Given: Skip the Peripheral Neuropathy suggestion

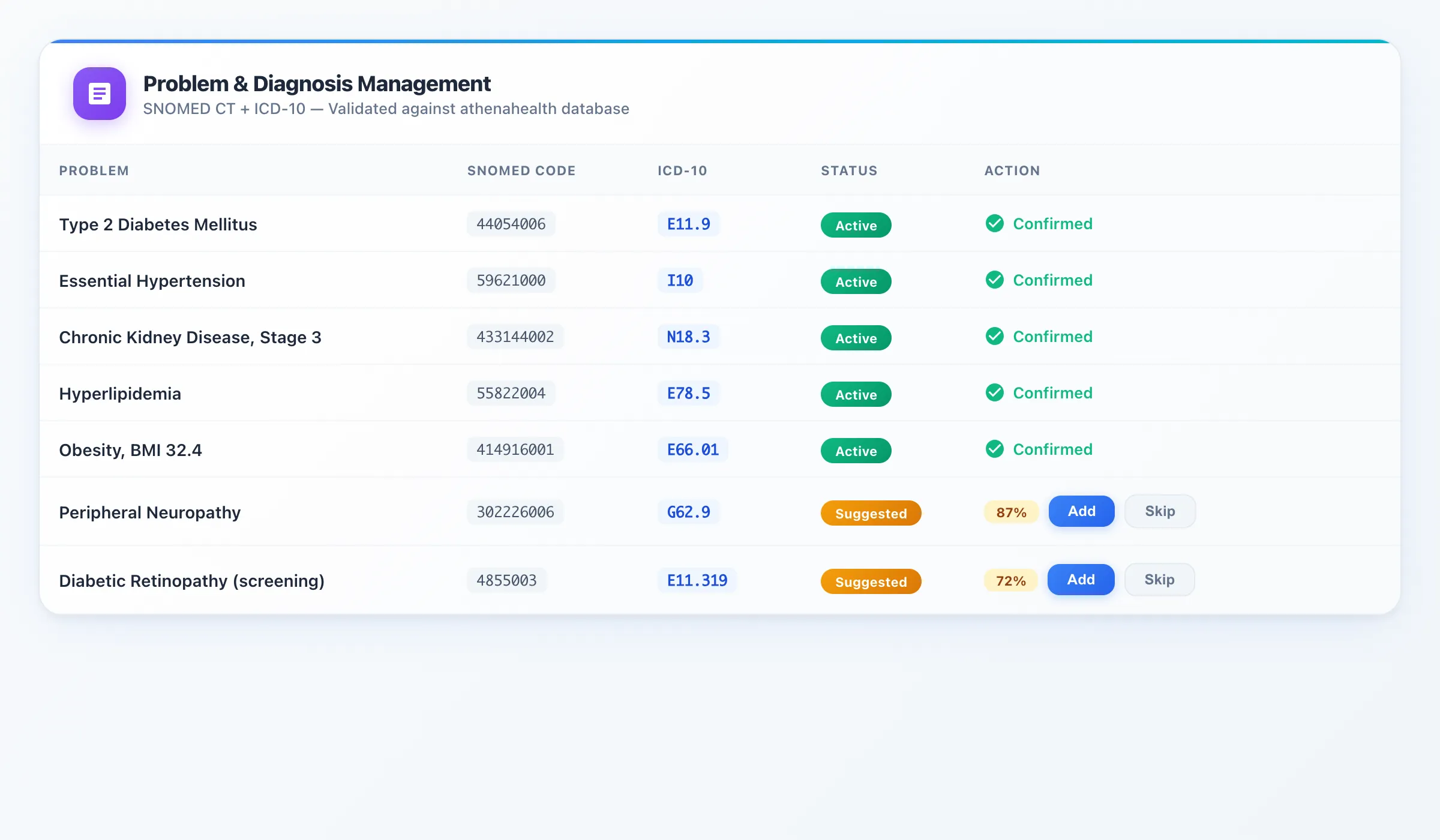Looking at the screenshot, I should [1160, 511].
